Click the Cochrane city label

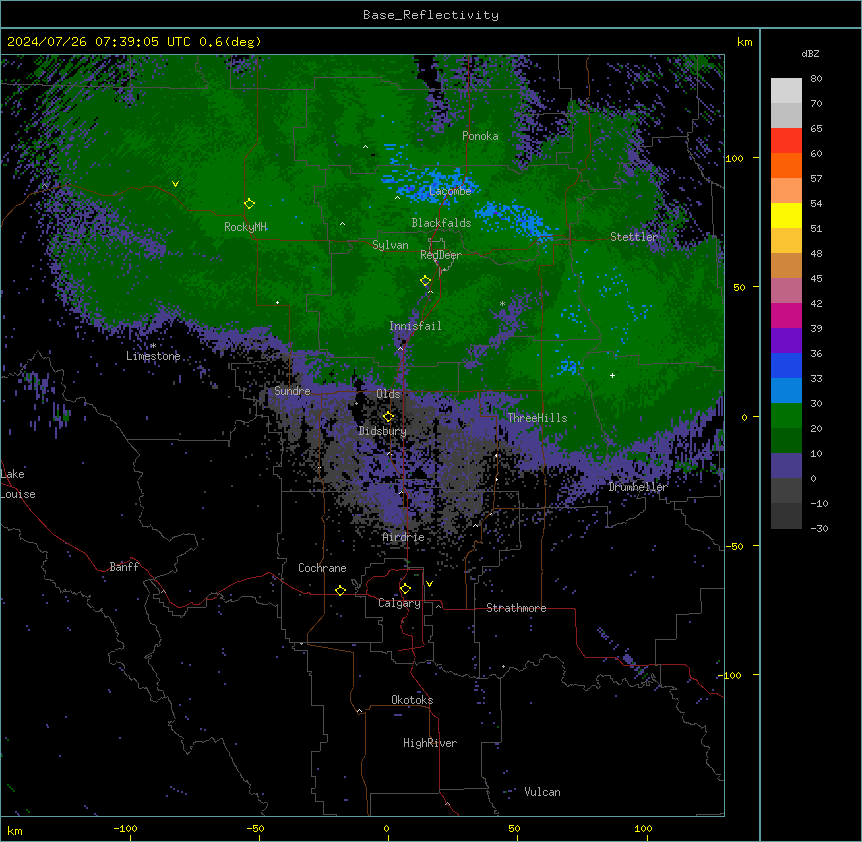tap(322, 568)
